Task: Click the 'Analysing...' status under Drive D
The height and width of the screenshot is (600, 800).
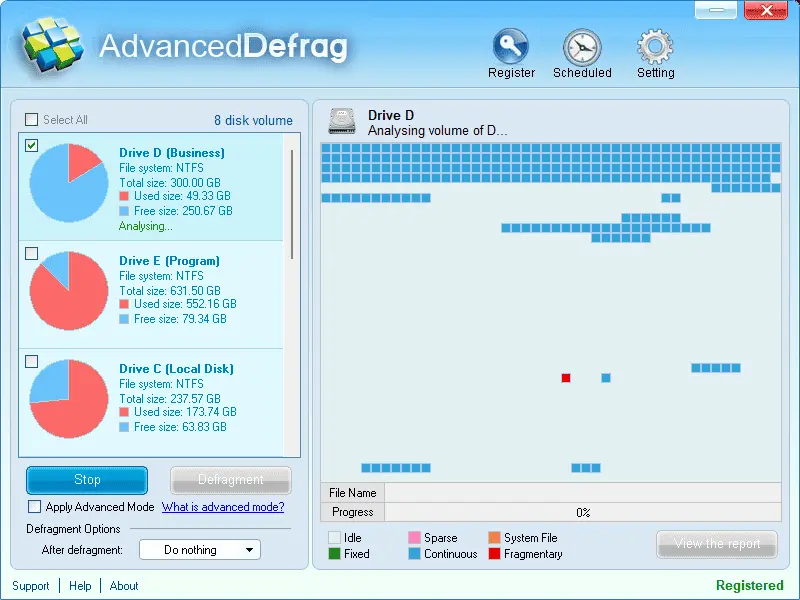Action: 146,226
